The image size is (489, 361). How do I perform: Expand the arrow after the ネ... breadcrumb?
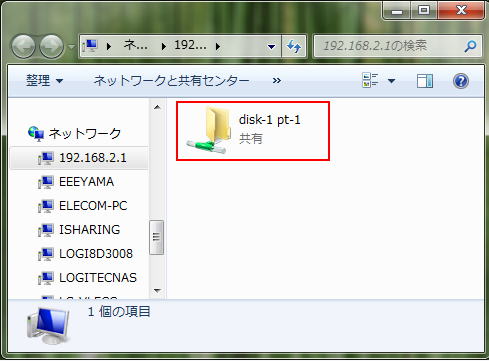[164, 46]
